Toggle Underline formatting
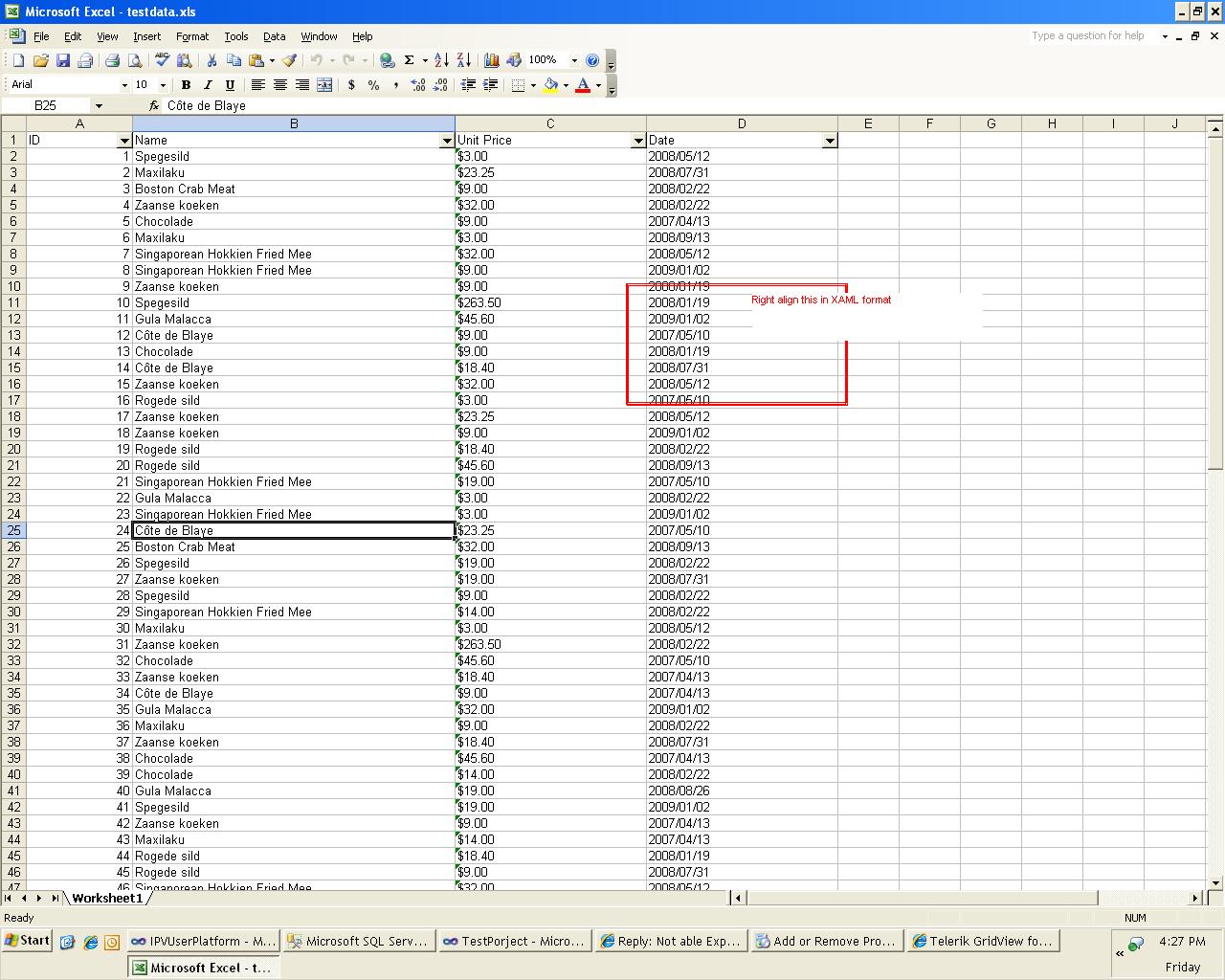Viewport: 1225px width, 980px height. (230, 85)
